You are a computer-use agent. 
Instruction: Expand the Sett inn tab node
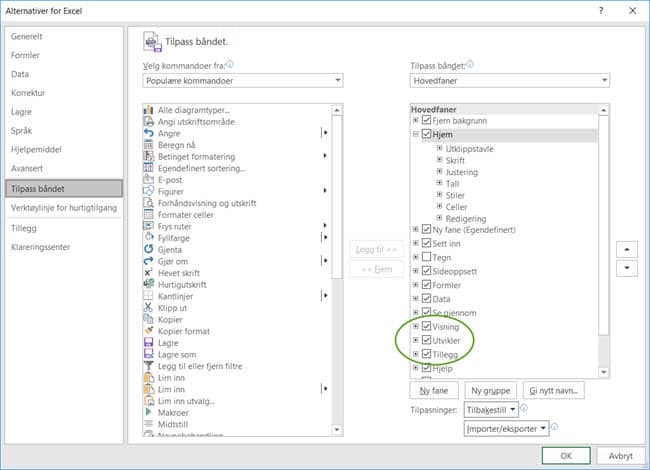[416, 243]
